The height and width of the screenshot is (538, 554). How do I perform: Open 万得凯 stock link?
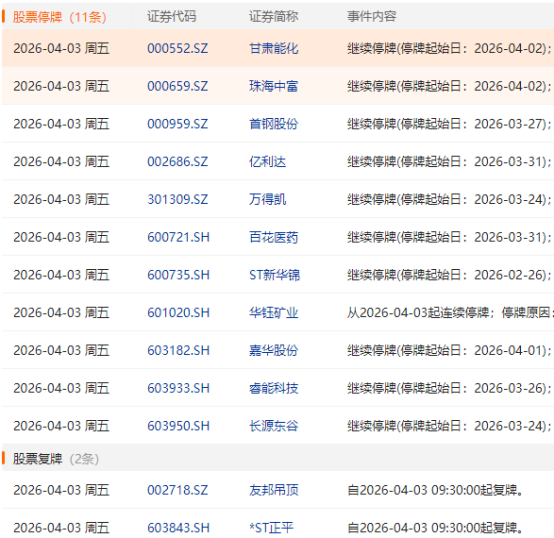click(267, 200)
